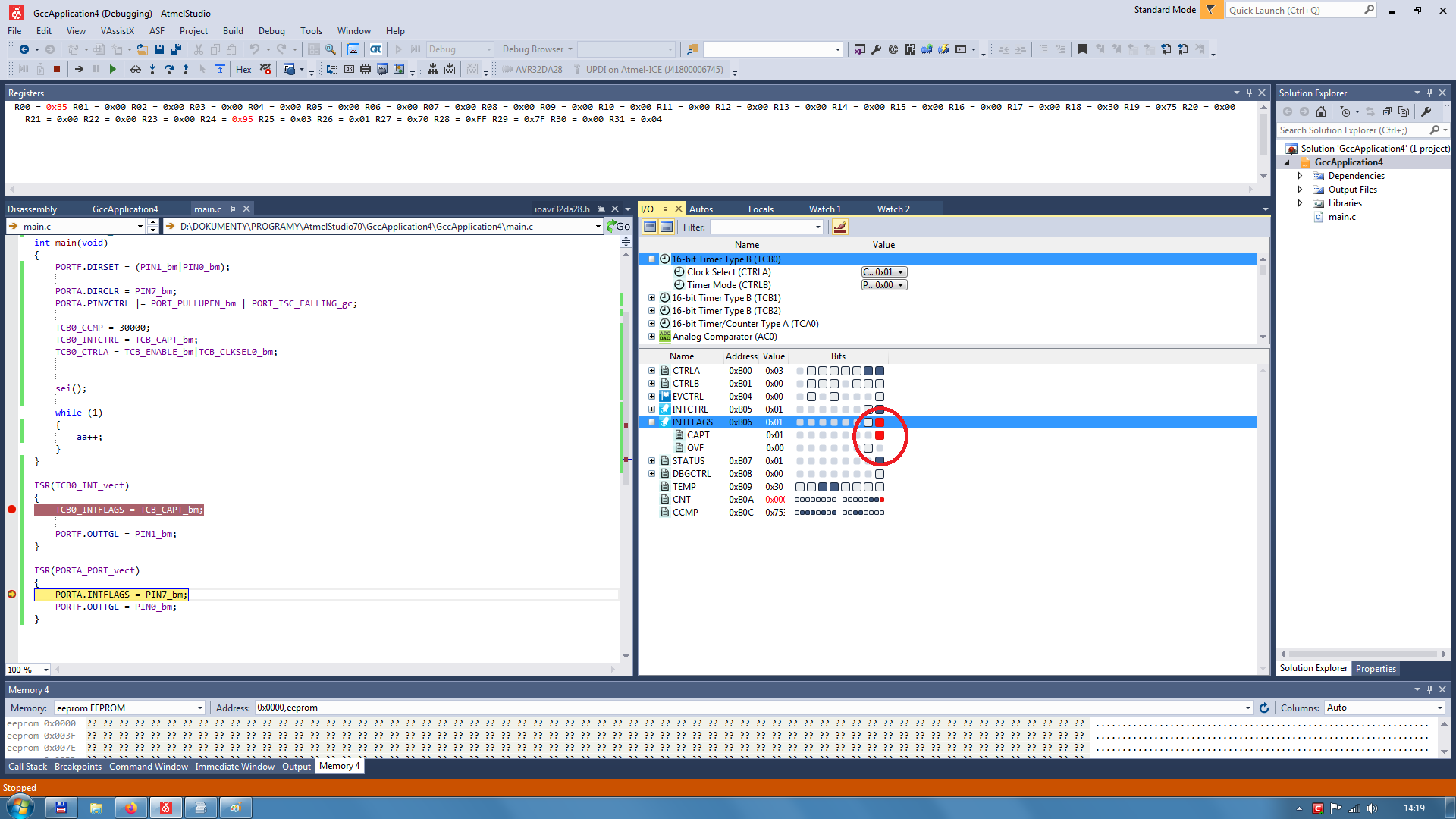This screenshot has height=819, width=1456.
Task: Expand the Dependencies tree node
Action: pyautogui.click(x=1300, y=176)
